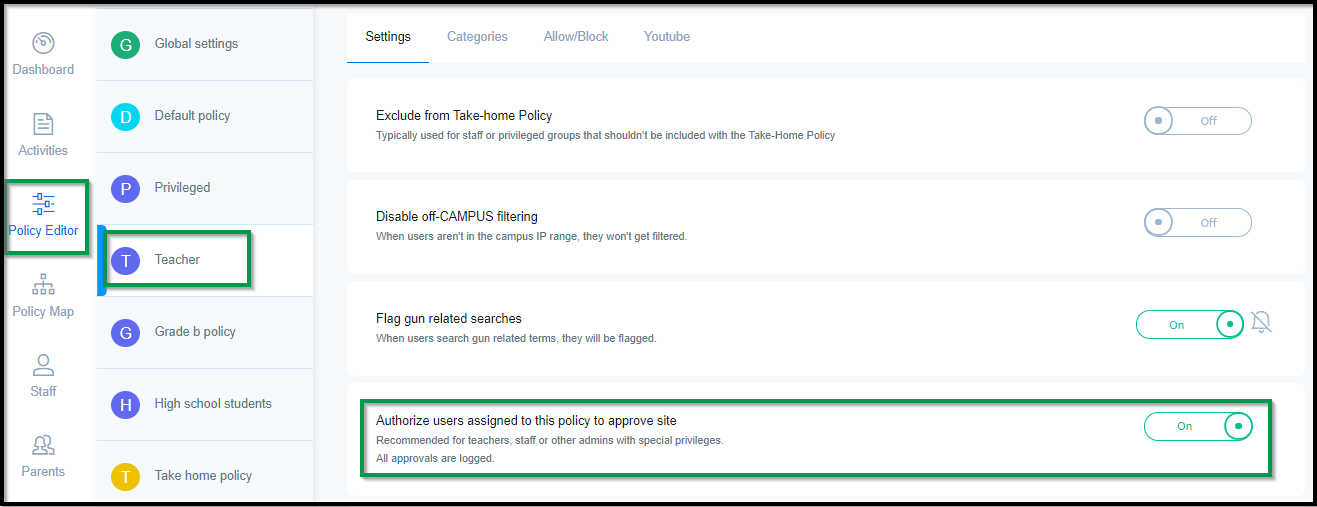
Task: Select the Privileged policy label
Action: coord(182,188)
